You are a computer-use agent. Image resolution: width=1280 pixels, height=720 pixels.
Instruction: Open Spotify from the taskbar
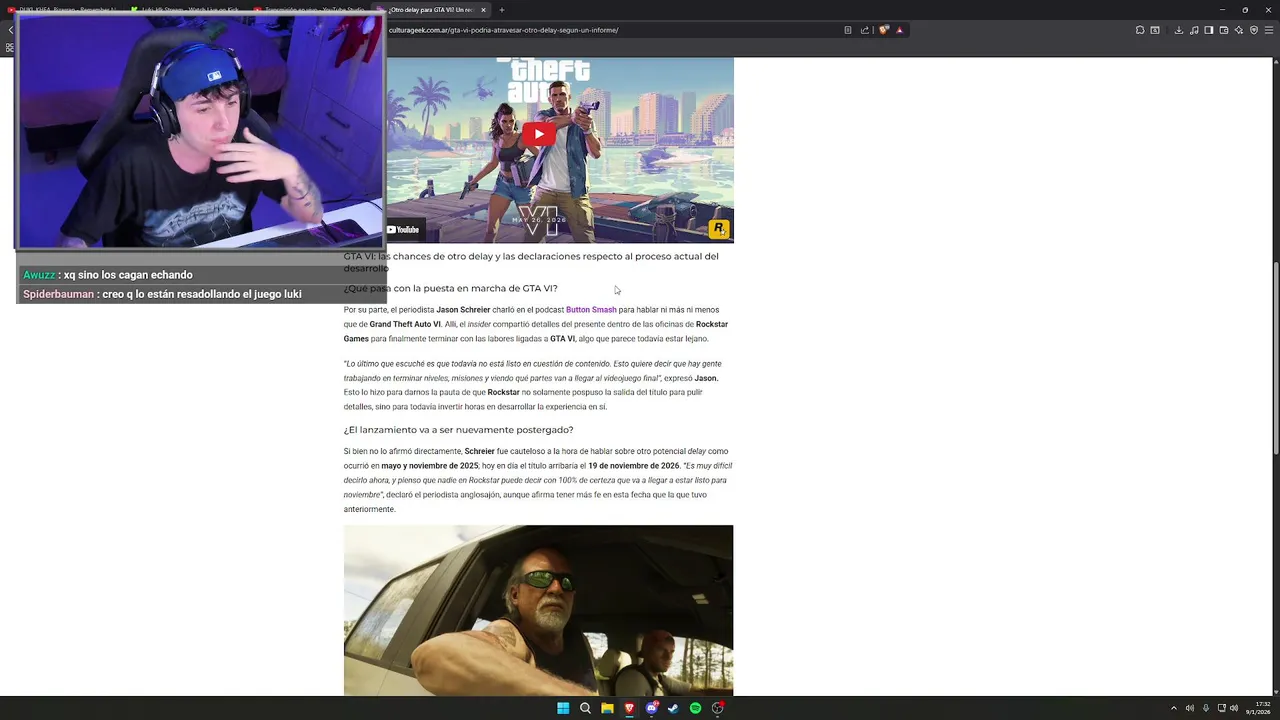695,708
